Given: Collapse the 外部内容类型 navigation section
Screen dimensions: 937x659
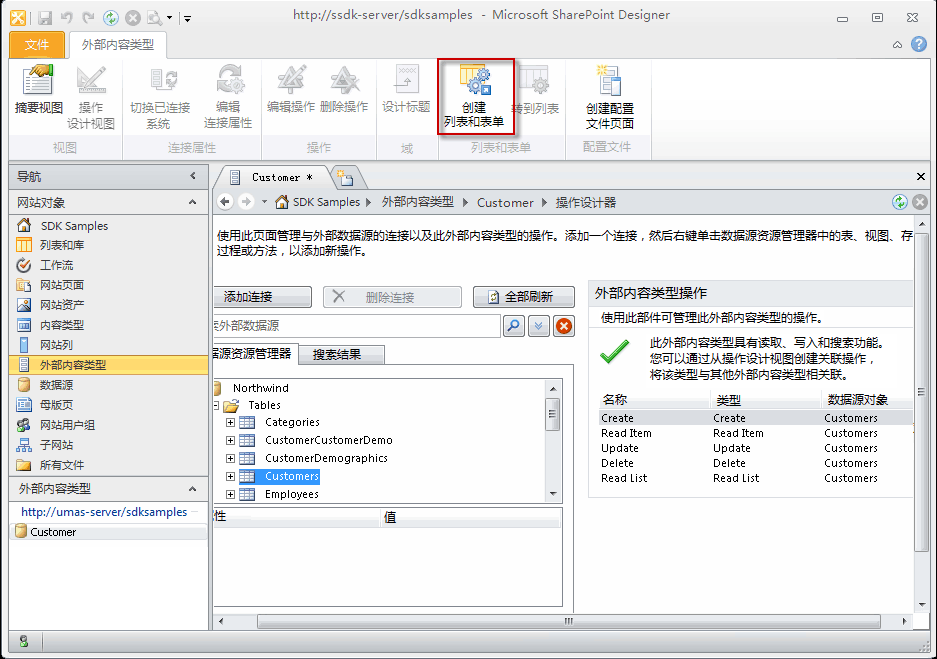Looking at the screenshot, I should [192, 489].
